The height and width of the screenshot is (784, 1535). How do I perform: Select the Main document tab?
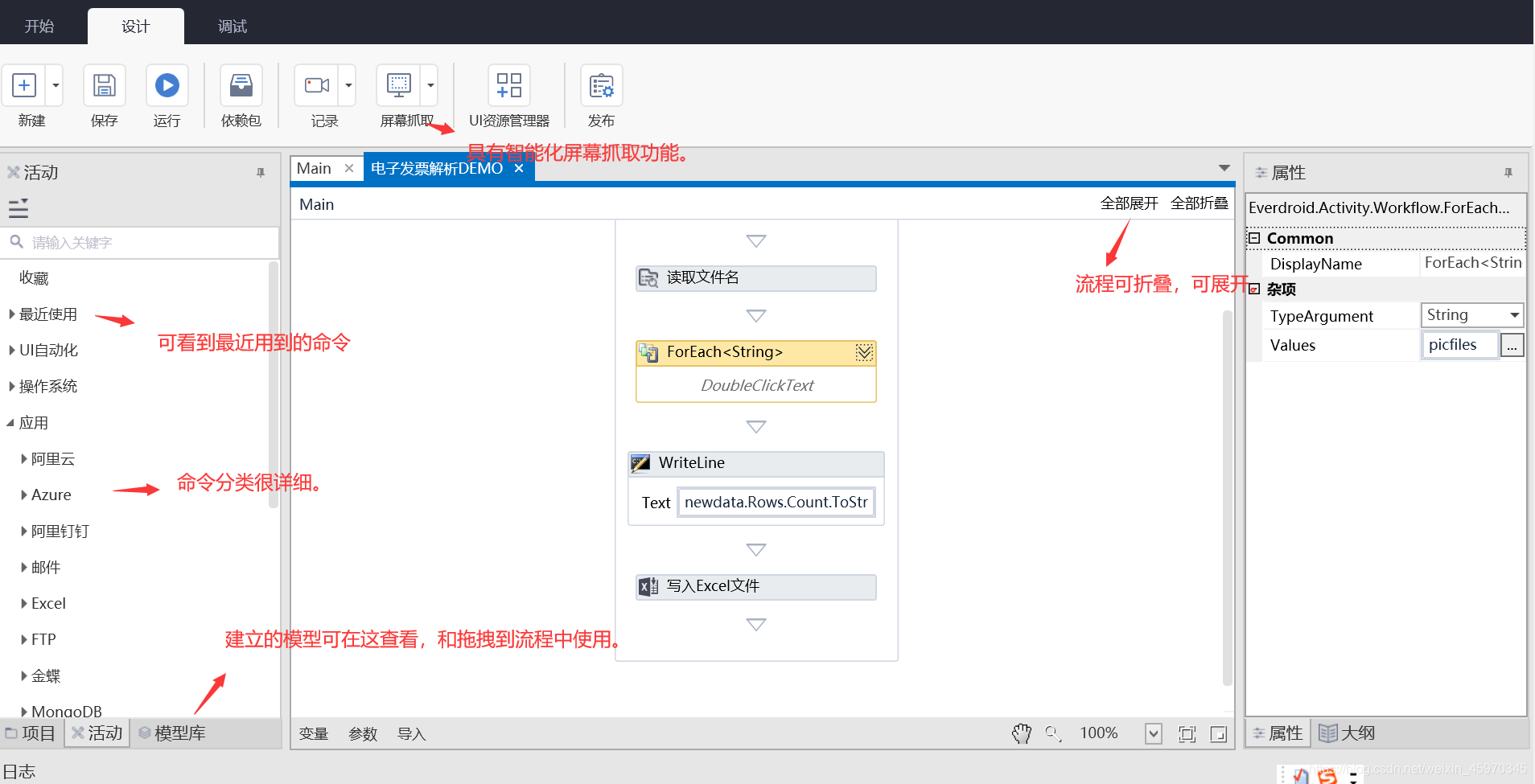click(x=314, y=168)
